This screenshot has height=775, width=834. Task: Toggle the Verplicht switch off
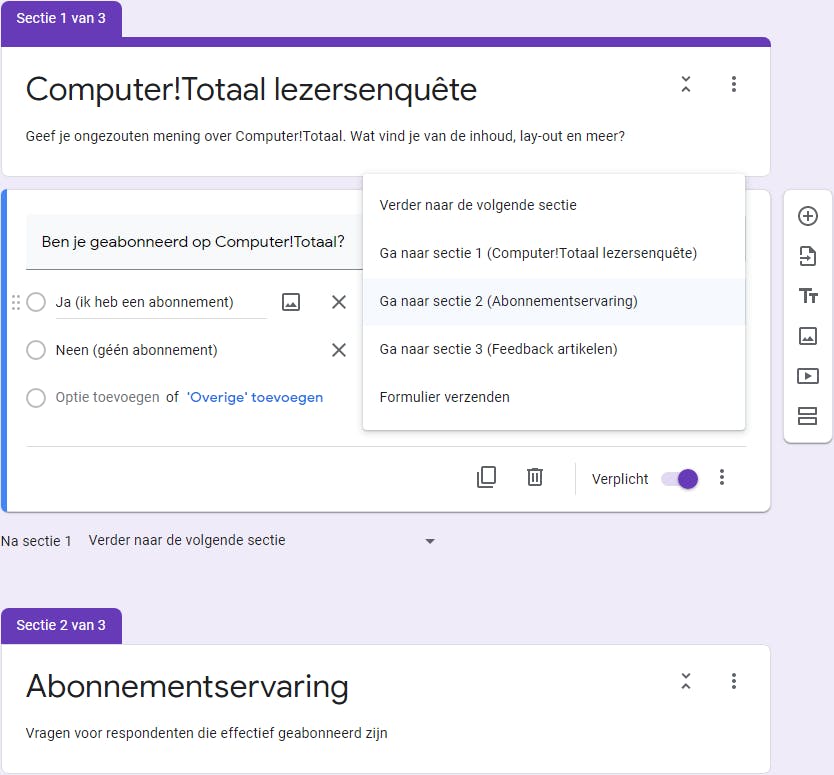tap(679, 479)
